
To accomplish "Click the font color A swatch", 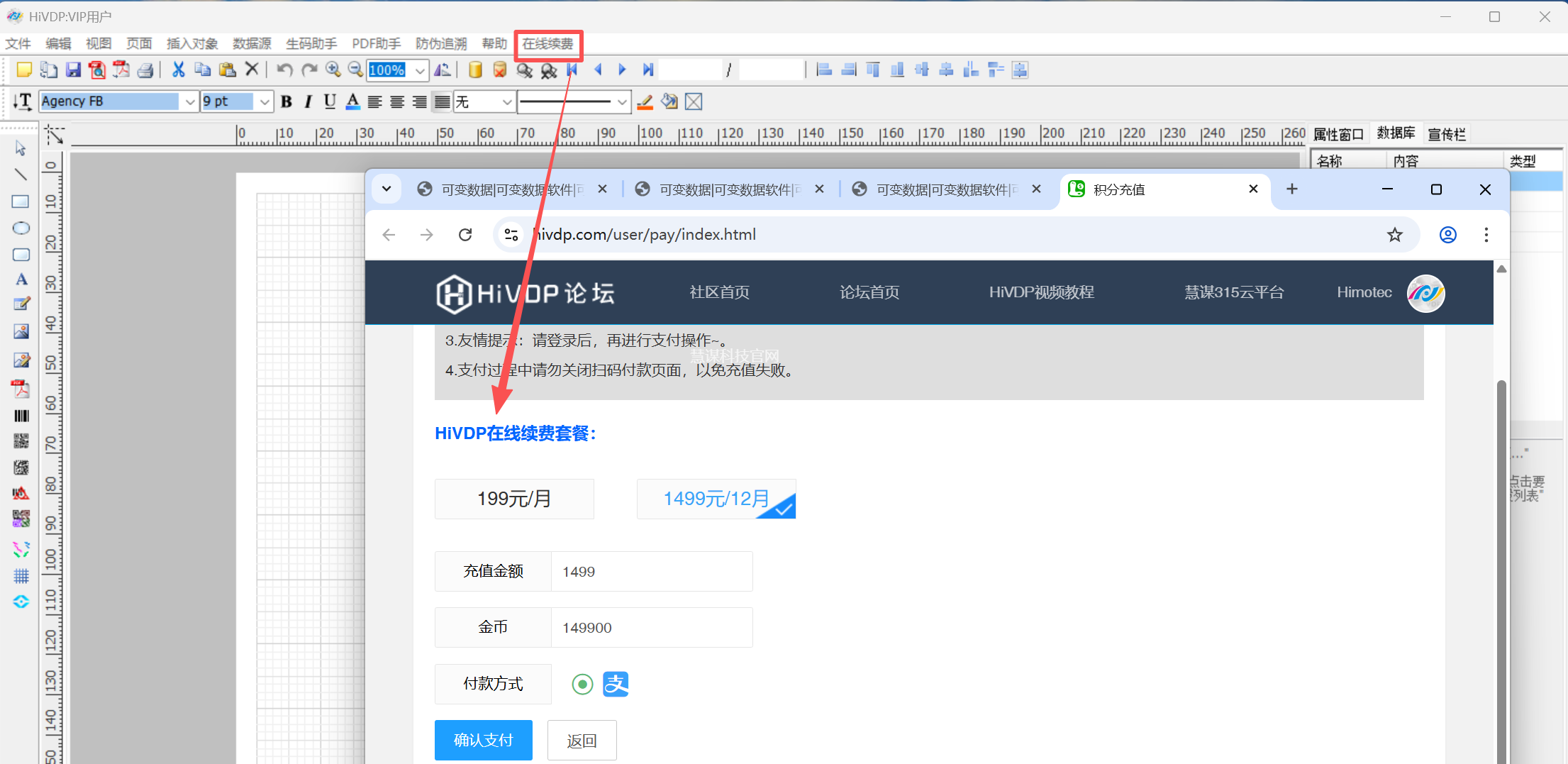I will 352,101.
